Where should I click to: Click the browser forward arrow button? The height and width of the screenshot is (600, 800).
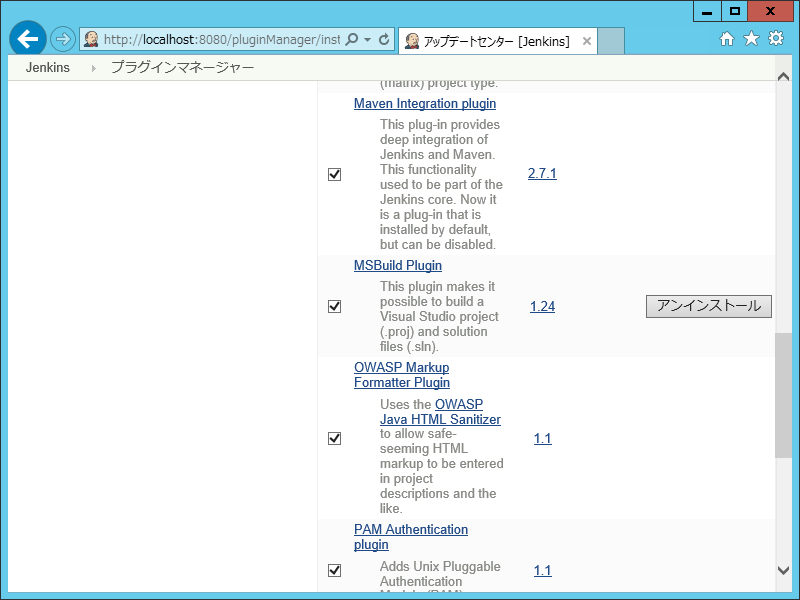pyautogui.click(x=63, y=39)
